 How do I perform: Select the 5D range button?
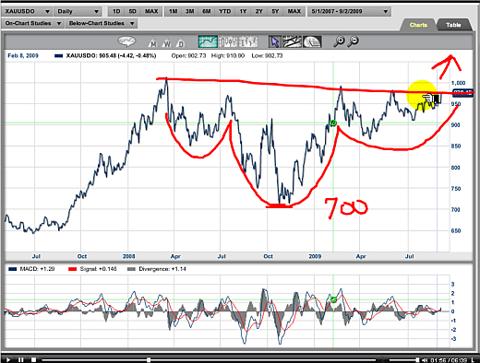(132, 11)
